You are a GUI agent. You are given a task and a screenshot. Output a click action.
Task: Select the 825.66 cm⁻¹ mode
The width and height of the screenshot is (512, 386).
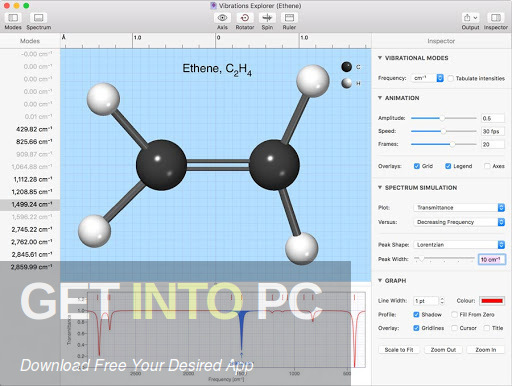click(30, 142)
